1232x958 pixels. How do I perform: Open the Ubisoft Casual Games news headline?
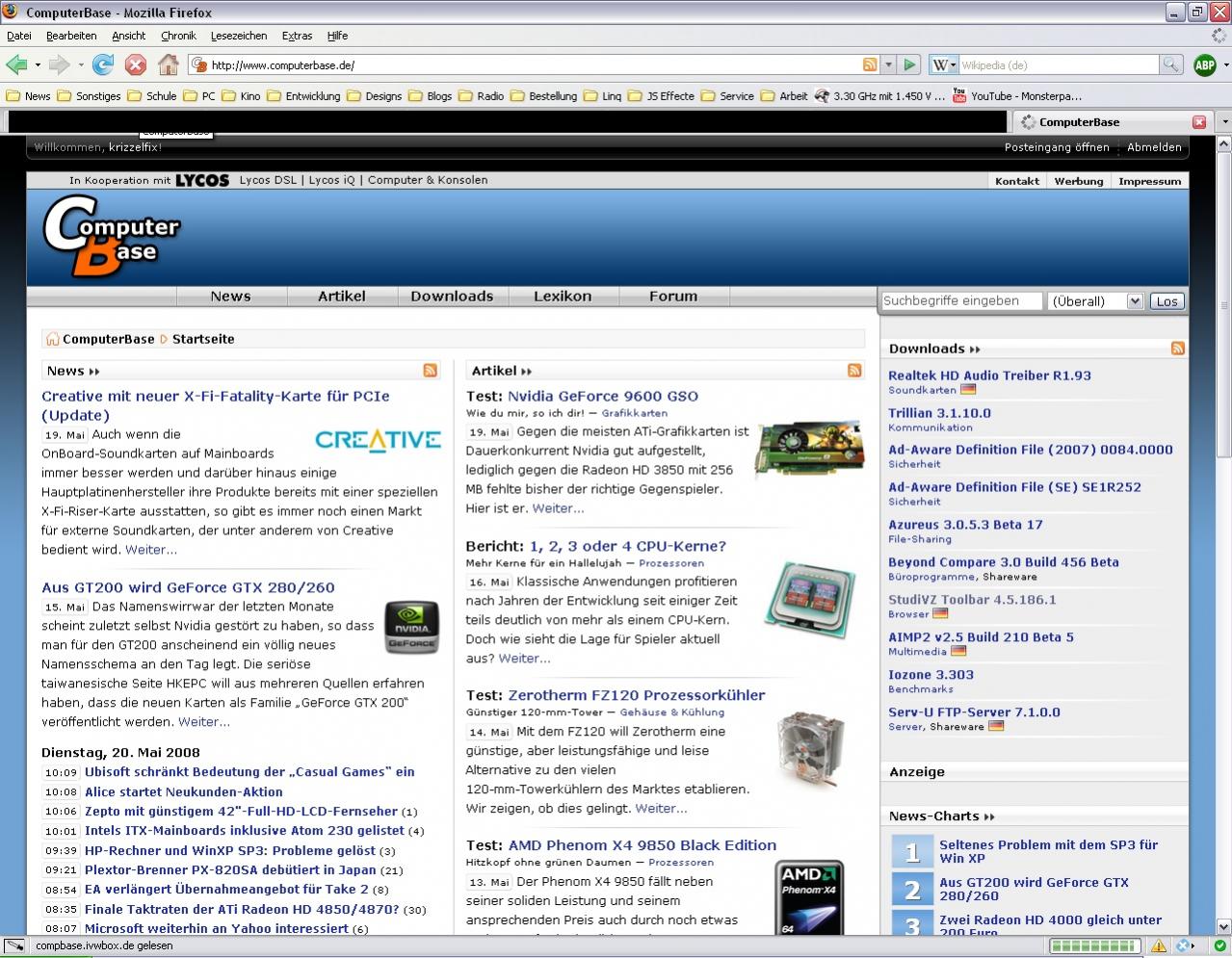(249, 772)
